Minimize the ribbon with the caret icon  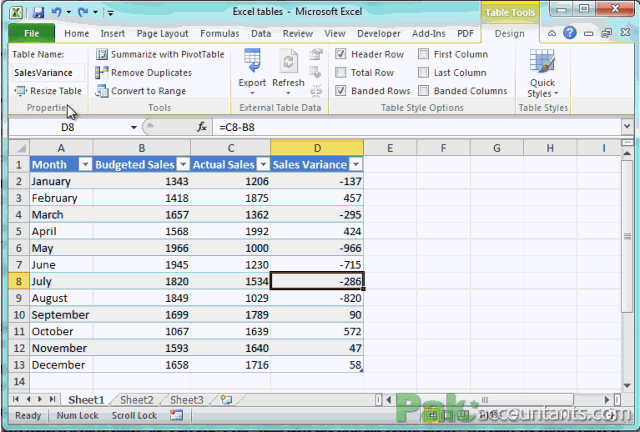[x=551, y=33]
